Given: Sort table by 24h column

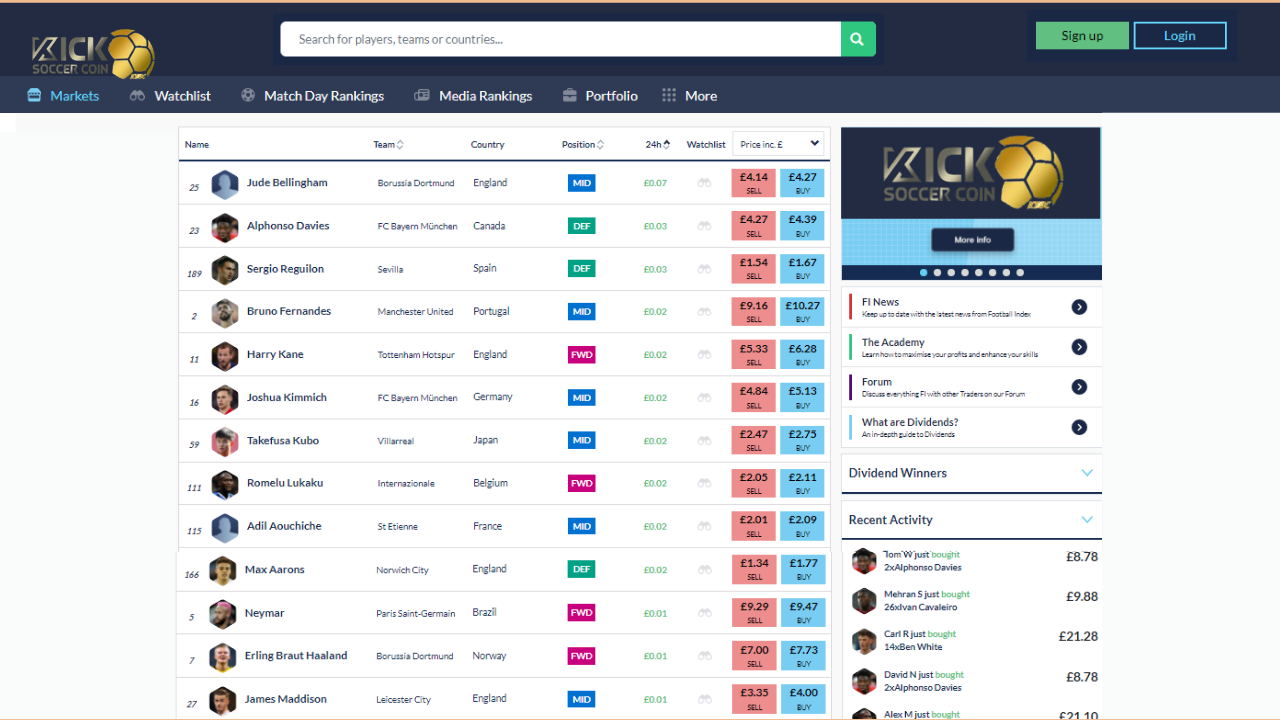Looking at the screenshot, I should (658, 145).
